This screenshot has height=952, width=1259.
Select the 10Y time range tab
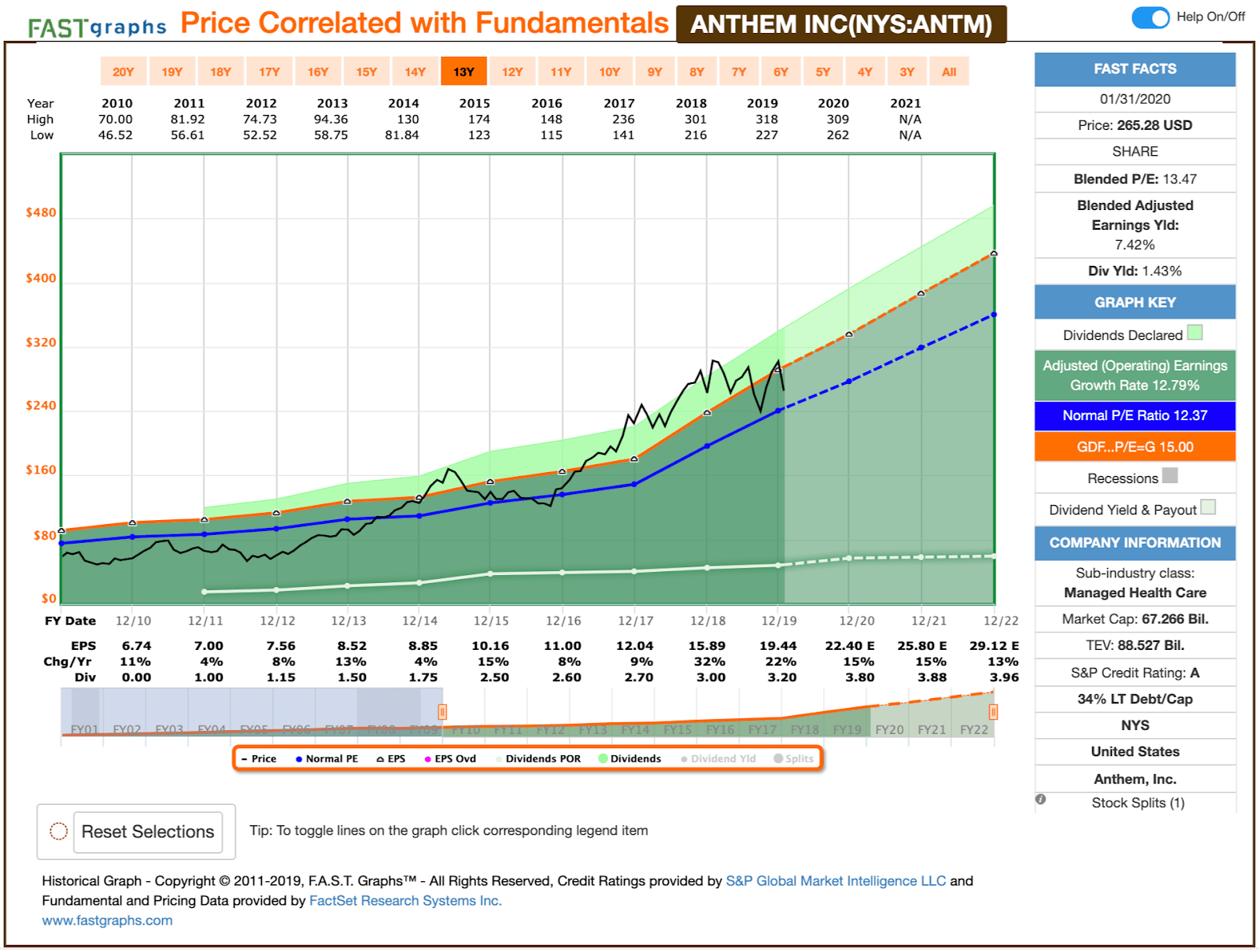point(610,72)
